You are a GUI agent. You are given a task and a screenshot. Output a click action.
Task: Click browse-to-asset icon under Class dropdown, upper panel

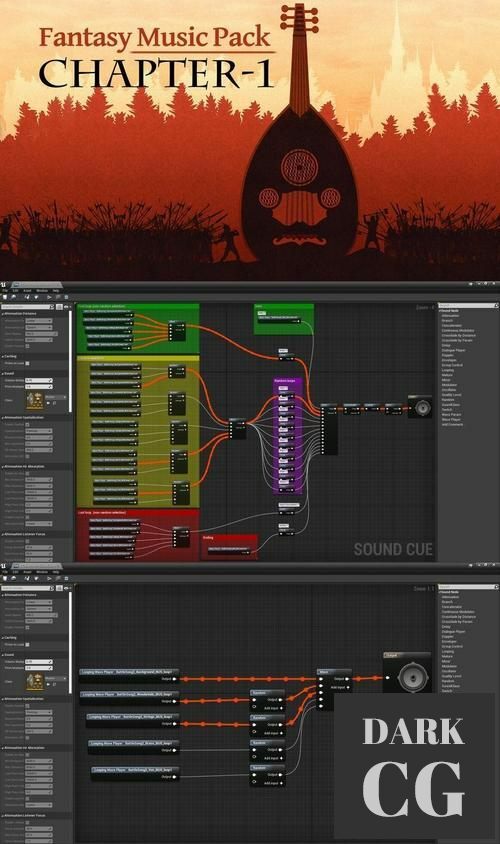tap(54, 403)
